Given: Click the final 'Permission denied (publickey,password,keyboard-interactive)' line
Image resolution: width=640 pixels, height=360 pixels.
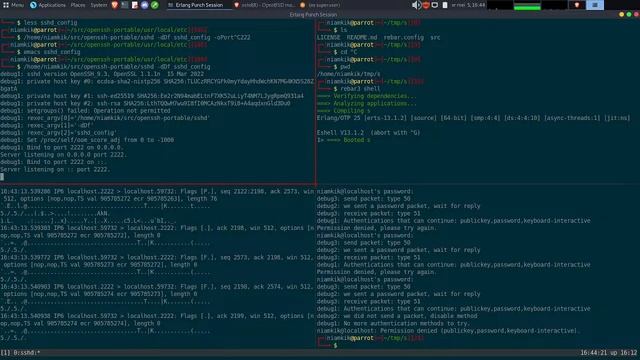Looking at the screenshot, I should [448, 331].
